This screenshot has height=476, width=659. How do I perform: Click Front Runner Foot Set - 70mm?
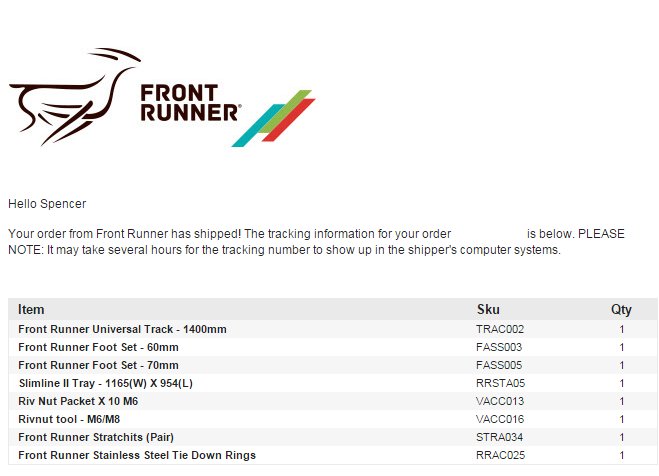(98, 365)
